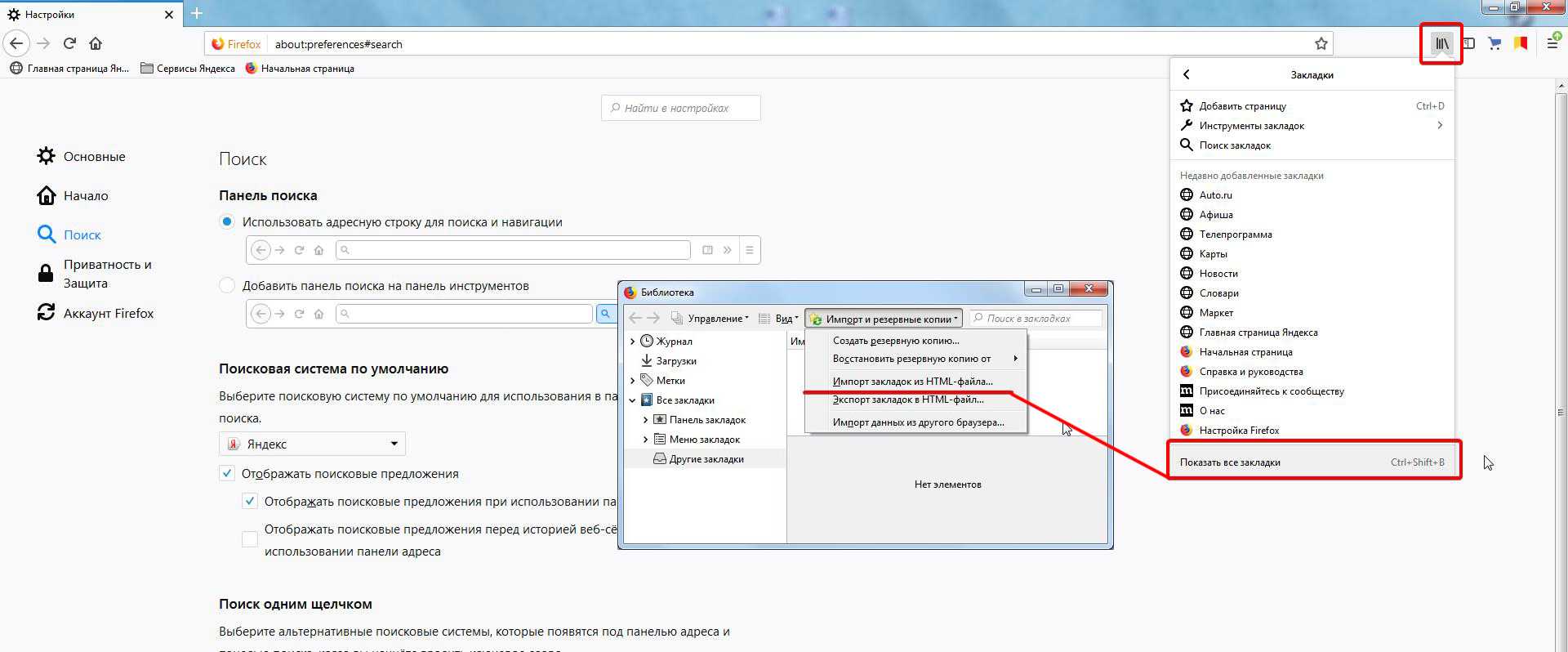Open the Словари bookmark
The image size is (1568, 652).
(1312, 293)
